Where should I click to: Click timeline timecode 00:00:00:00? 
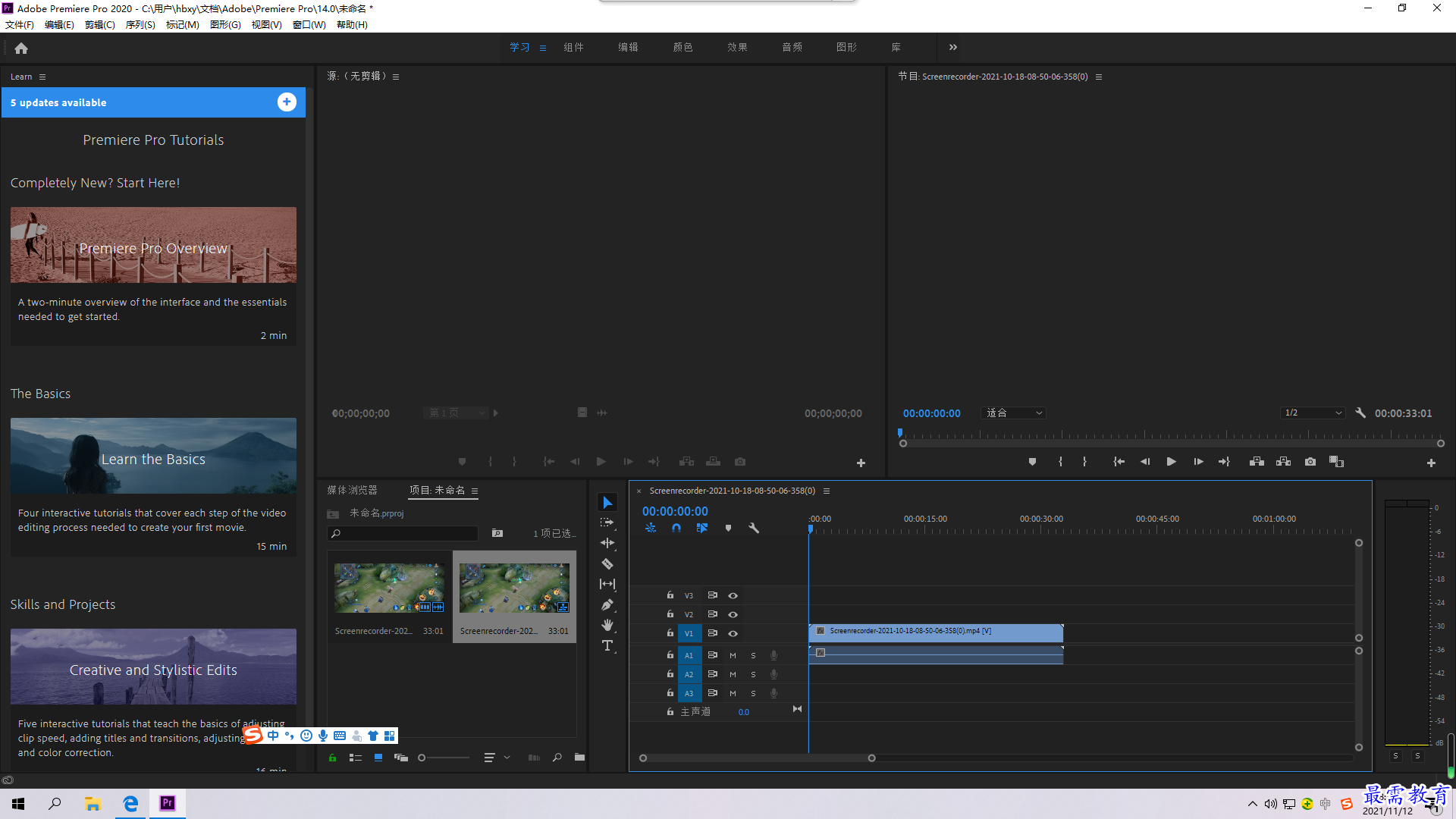(675, 511)
